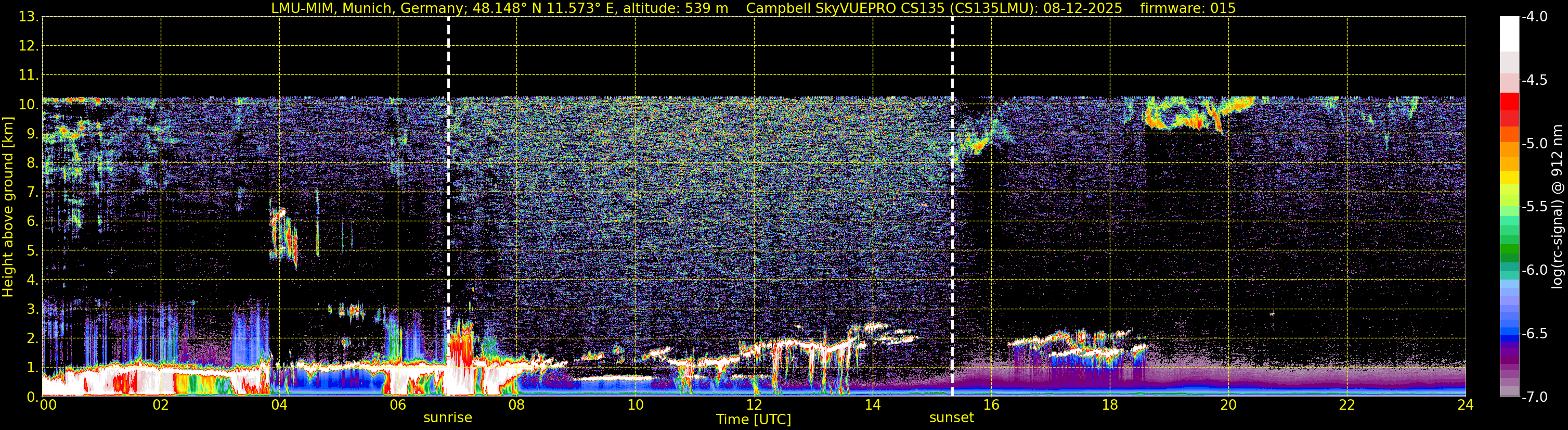1568x430 pixels.
Task: Click the height tick label '3.'
Action: click(x=32, y=309)
